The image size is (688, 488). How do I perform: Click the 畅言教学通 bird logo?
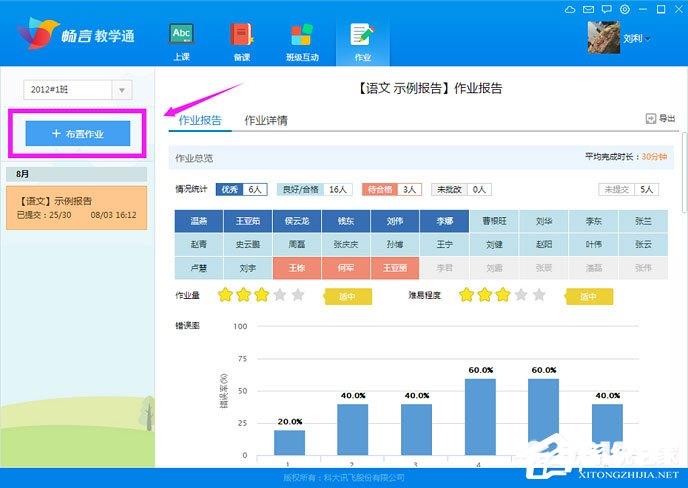tap(38, 33)
